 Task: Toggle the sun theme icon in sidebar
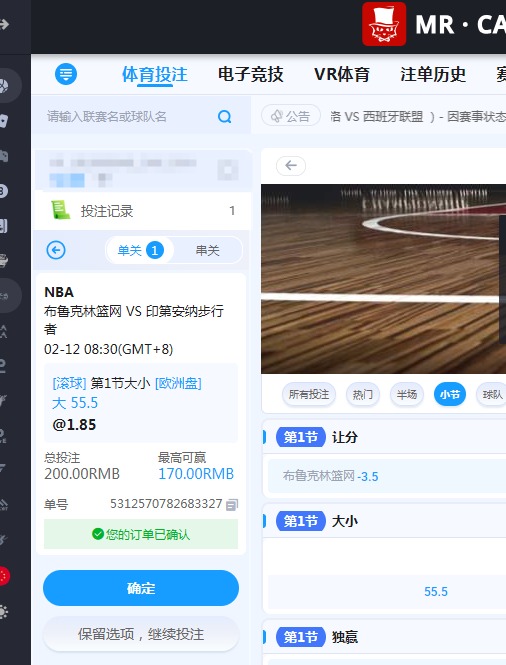(x=3, y=612)
